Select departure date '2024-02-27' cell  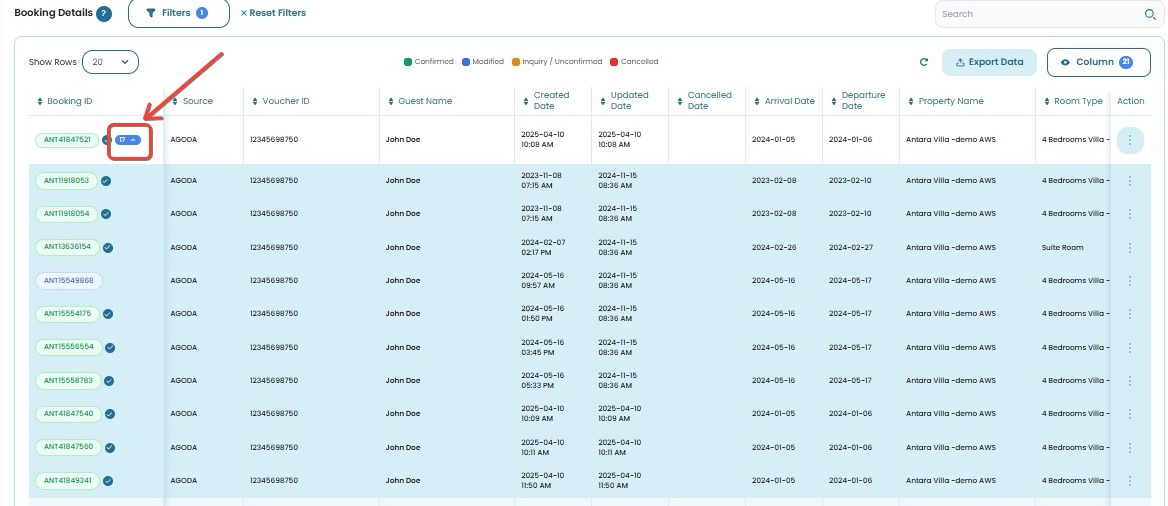(x=850, y=247)
